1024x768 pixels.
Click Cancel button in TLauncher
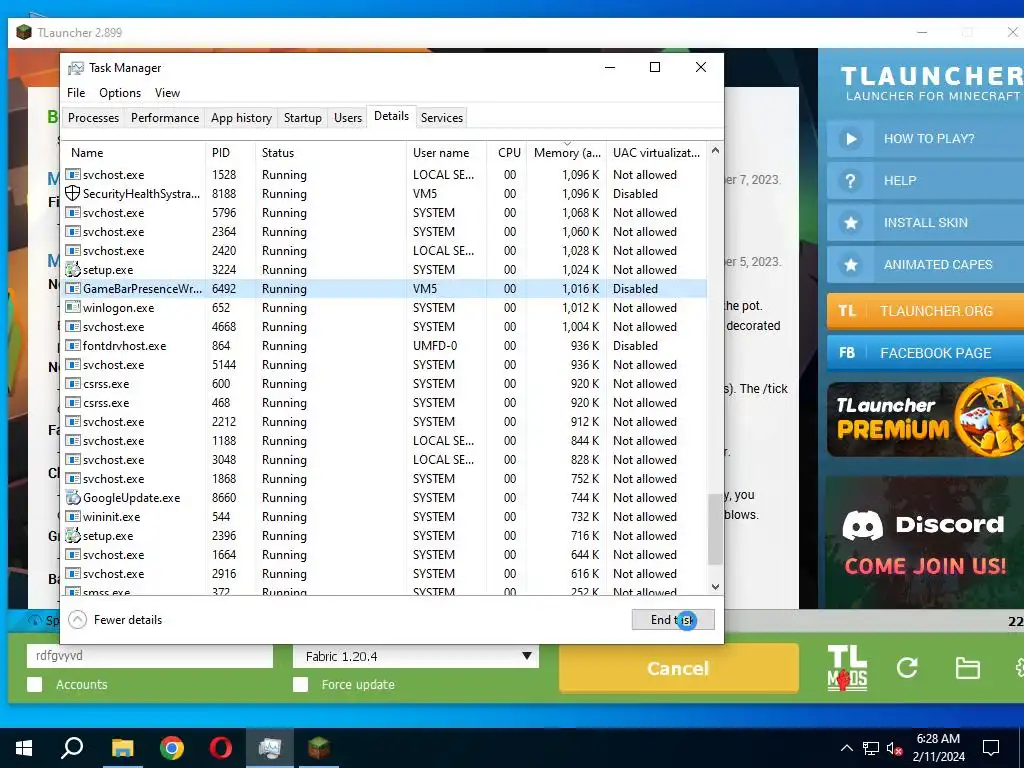click(678, 668)
